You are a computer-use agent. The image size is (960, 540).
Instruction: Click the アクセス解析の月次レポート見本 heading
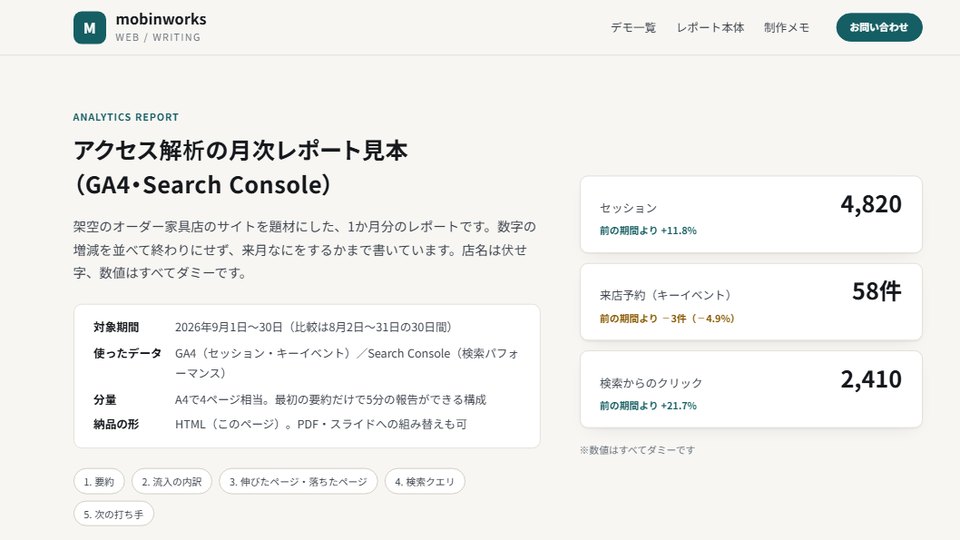[x=241, y=167]
